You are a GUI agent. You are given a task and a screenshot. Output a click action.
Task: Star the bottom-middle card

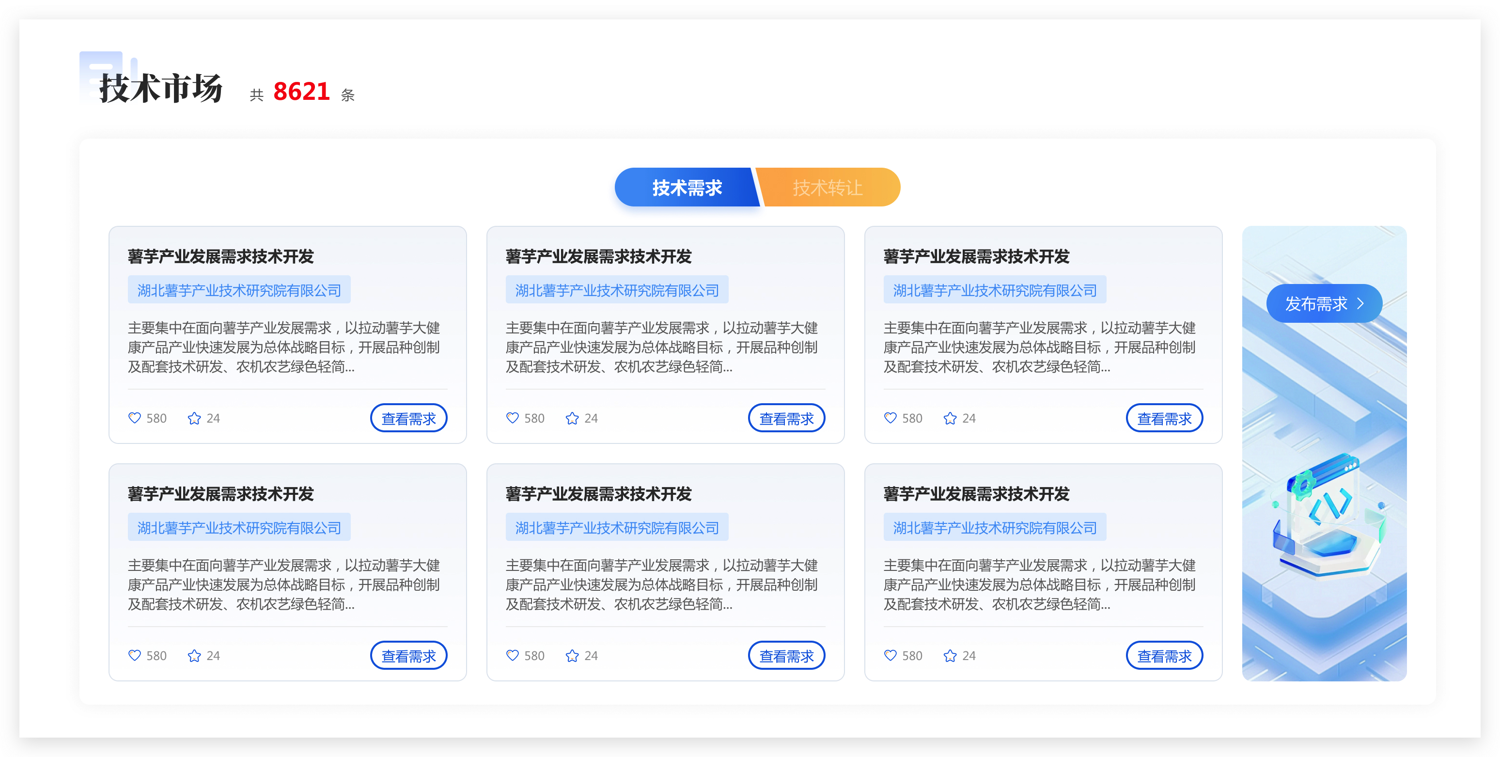(572, 656)
